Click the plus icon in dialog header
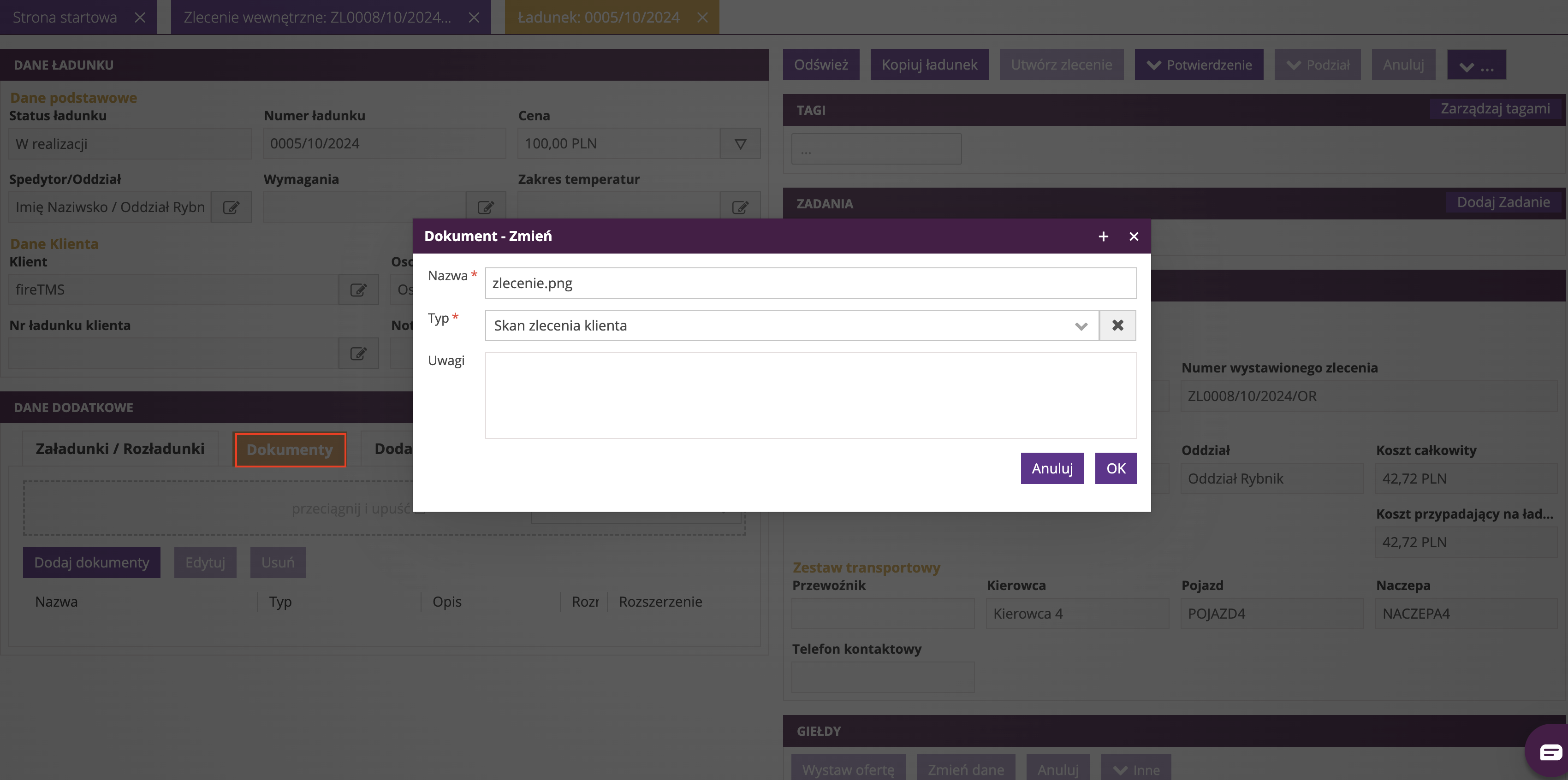 click(x=1103, y=236)
